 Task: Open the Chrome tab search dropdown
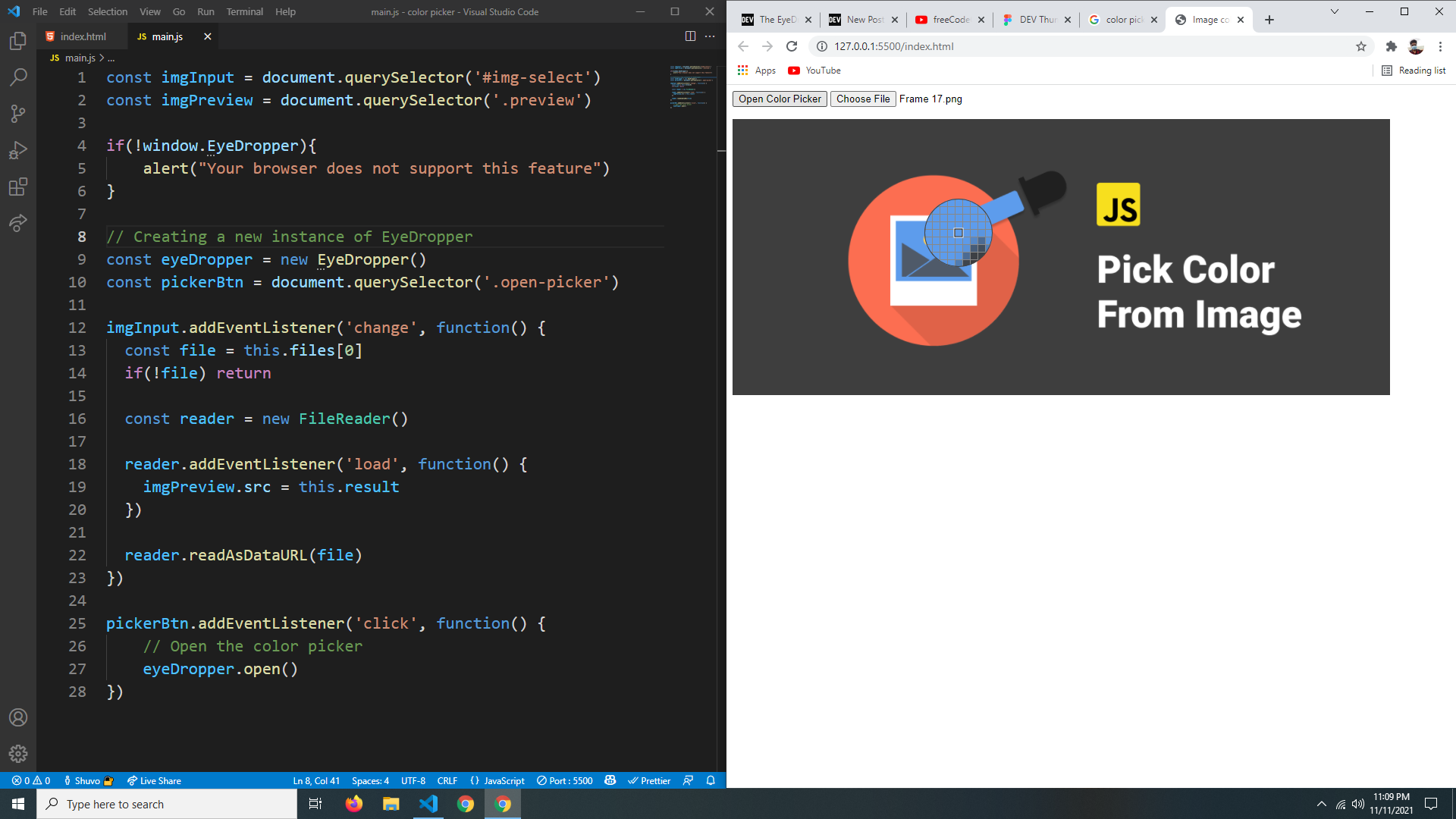tap(1335, 12)
